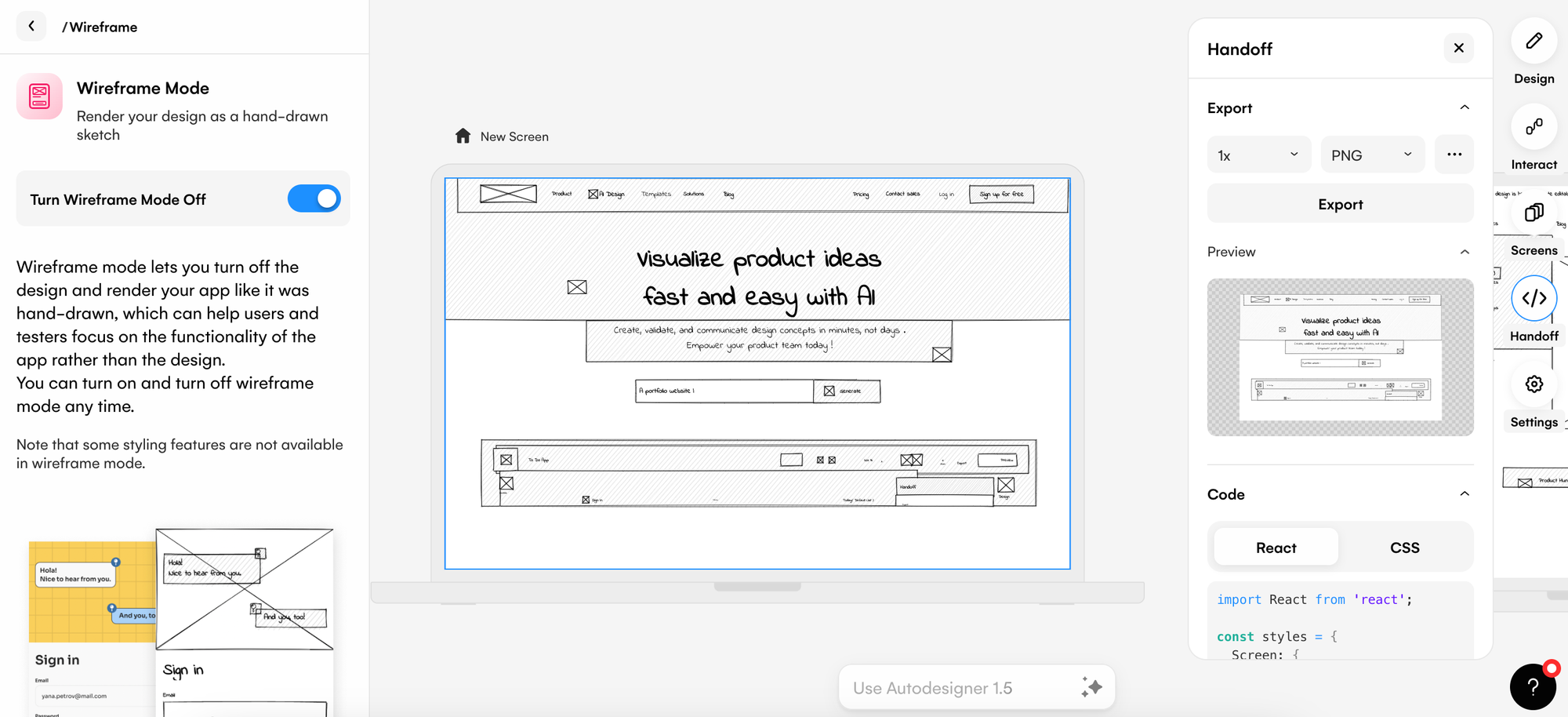Click the Autodesigner sparkle icon

point(1091,687)
